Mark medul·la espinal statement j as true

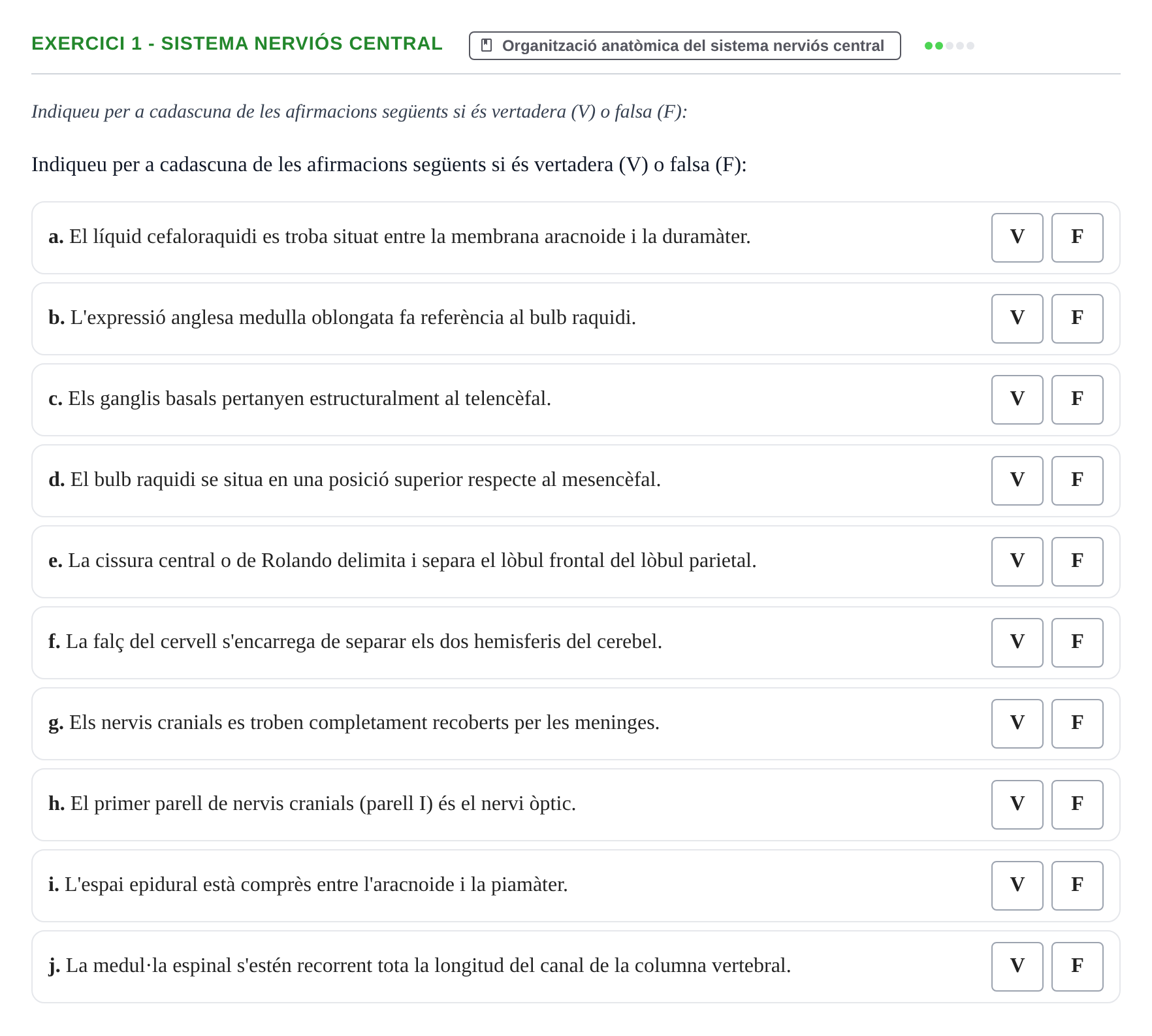[x=1017, y=967]
